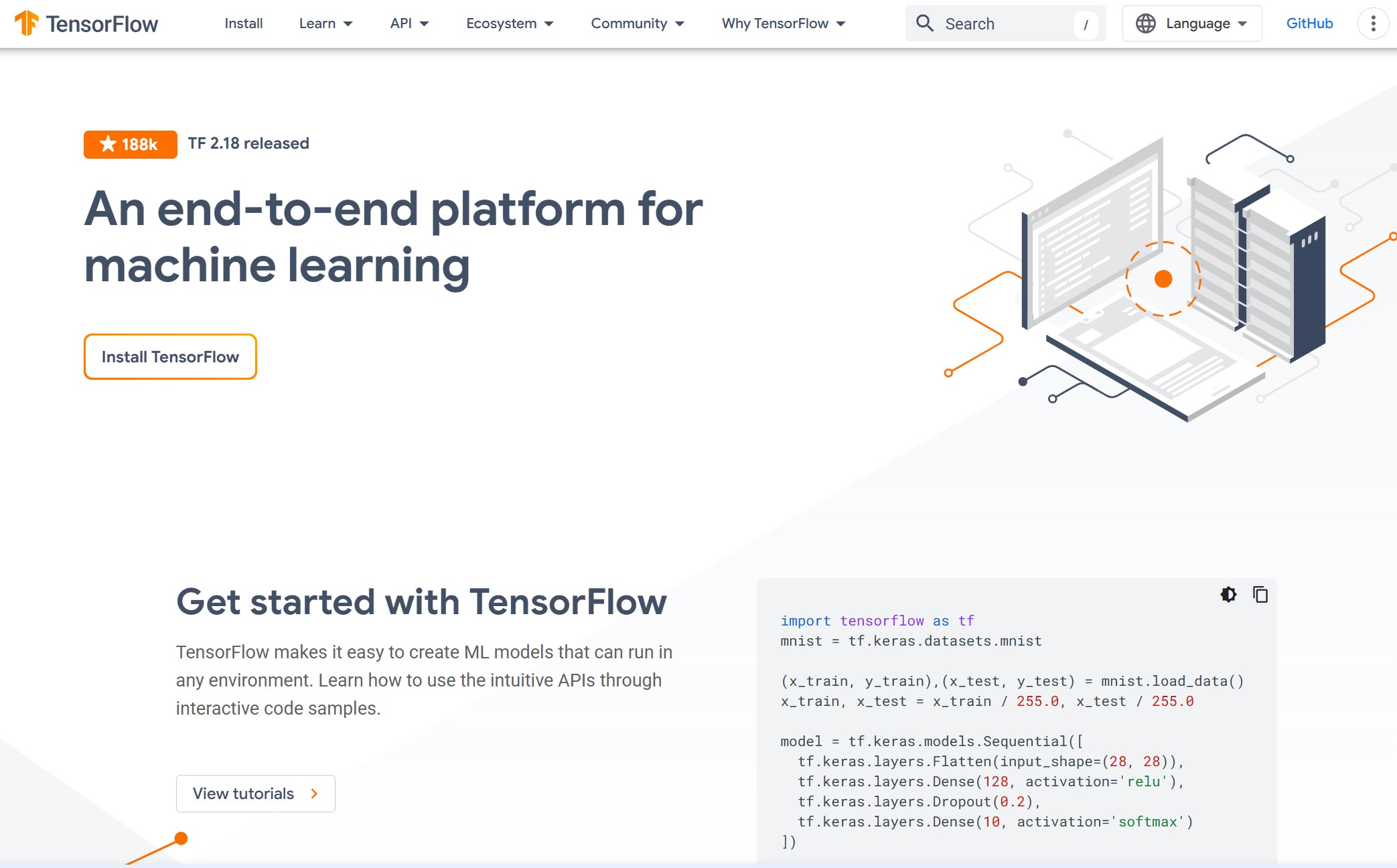Screen dimensions: 1397x868
Task: Open the Language dropdown
Action: (x=1192, y=23)
